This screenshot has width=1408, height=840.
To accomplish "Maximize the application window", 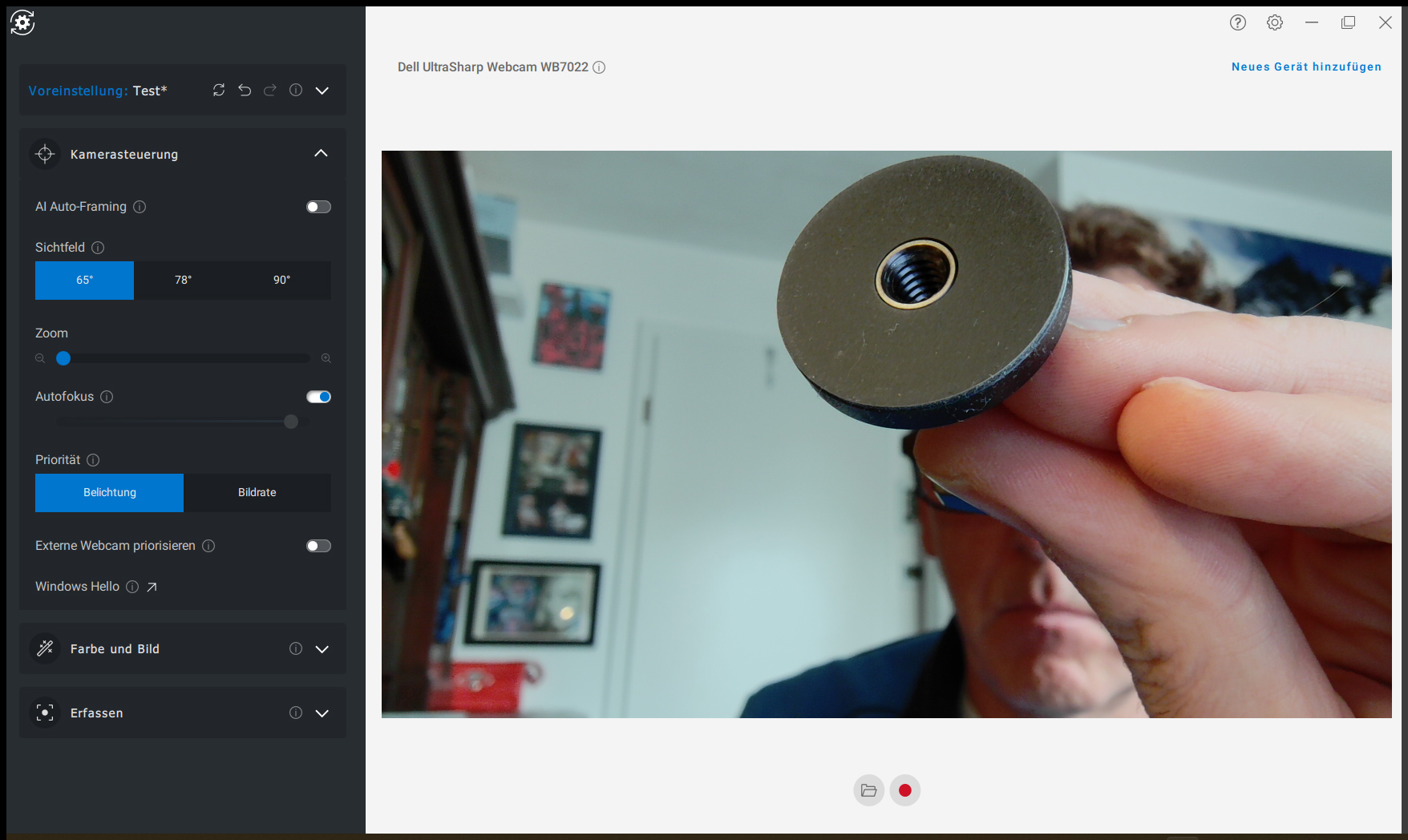I will tap(1349, 22).
